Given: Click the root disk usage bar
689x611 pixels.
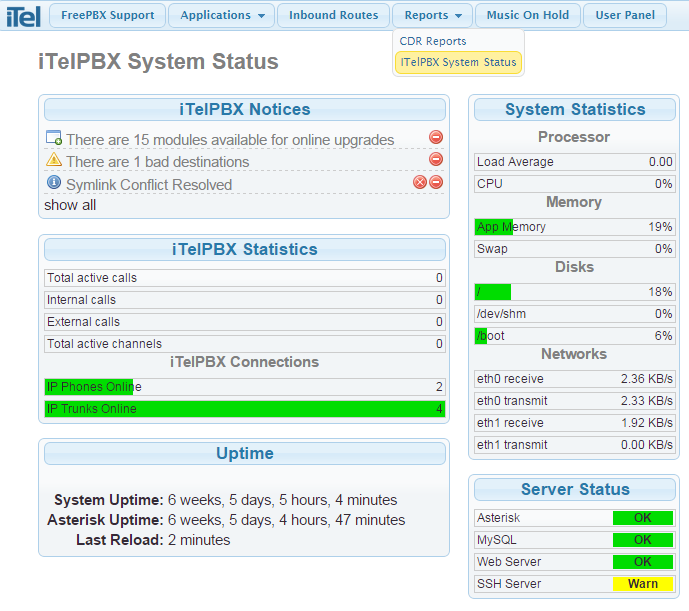Looking at the screenshot, I should click(575, 292).
